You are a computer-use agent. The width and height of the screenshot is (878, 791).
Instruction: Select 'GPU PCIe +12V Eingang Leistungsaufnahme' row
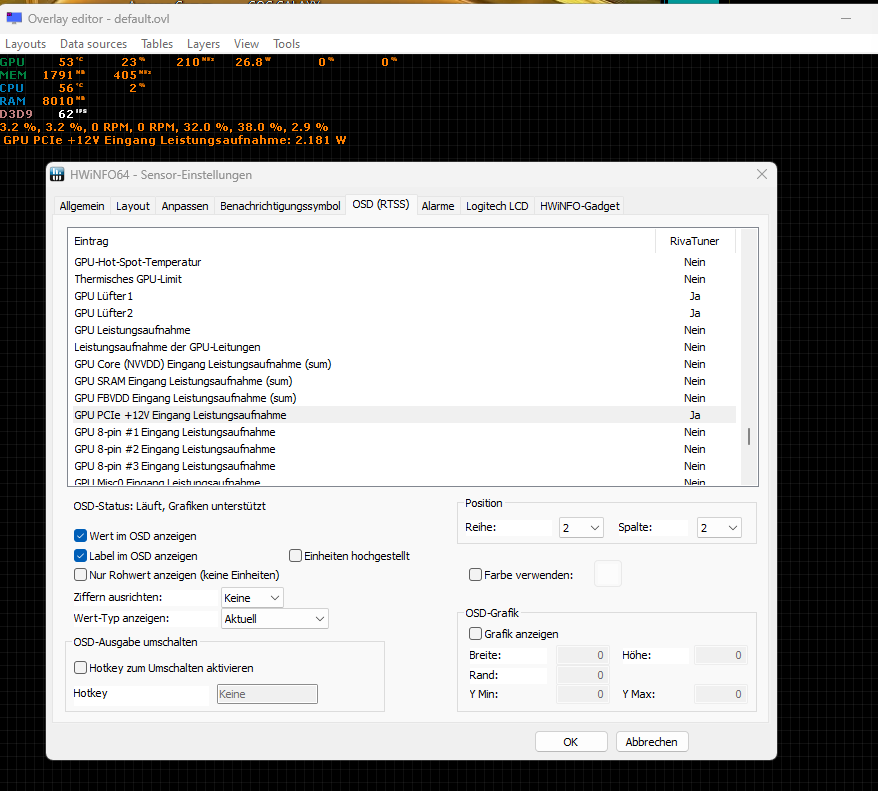pyautogui.click(x=402, y=415)
